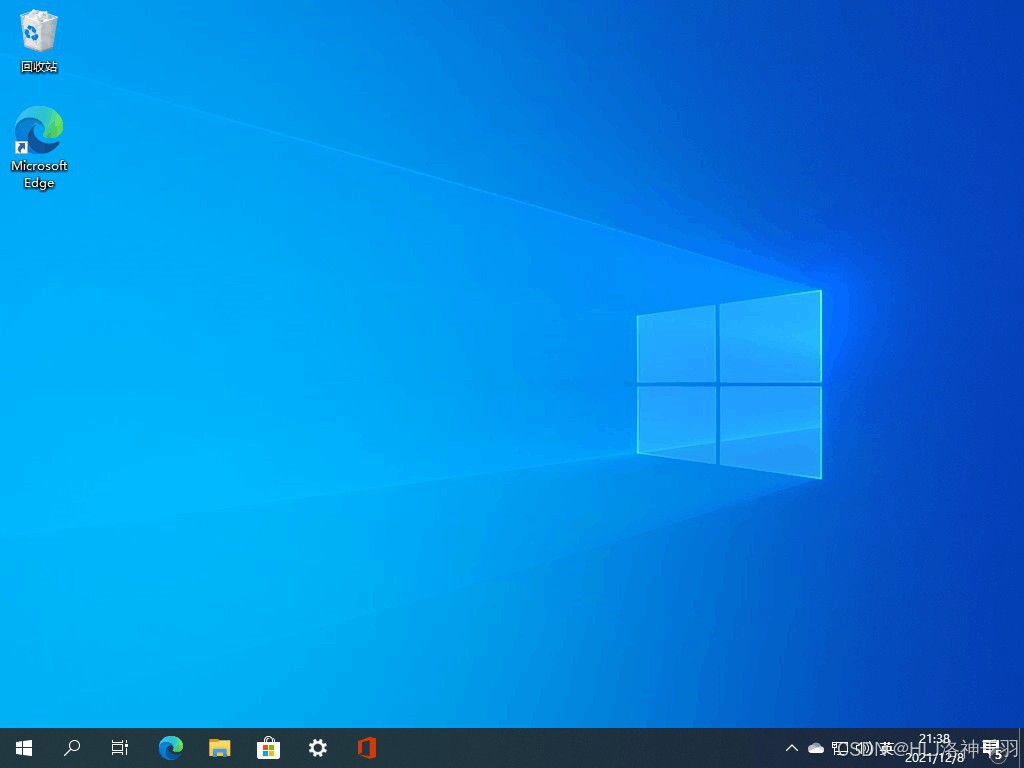Open File Explorer from the taskbar
This screenshot has width=1024, height=768.
coord(219,748)
